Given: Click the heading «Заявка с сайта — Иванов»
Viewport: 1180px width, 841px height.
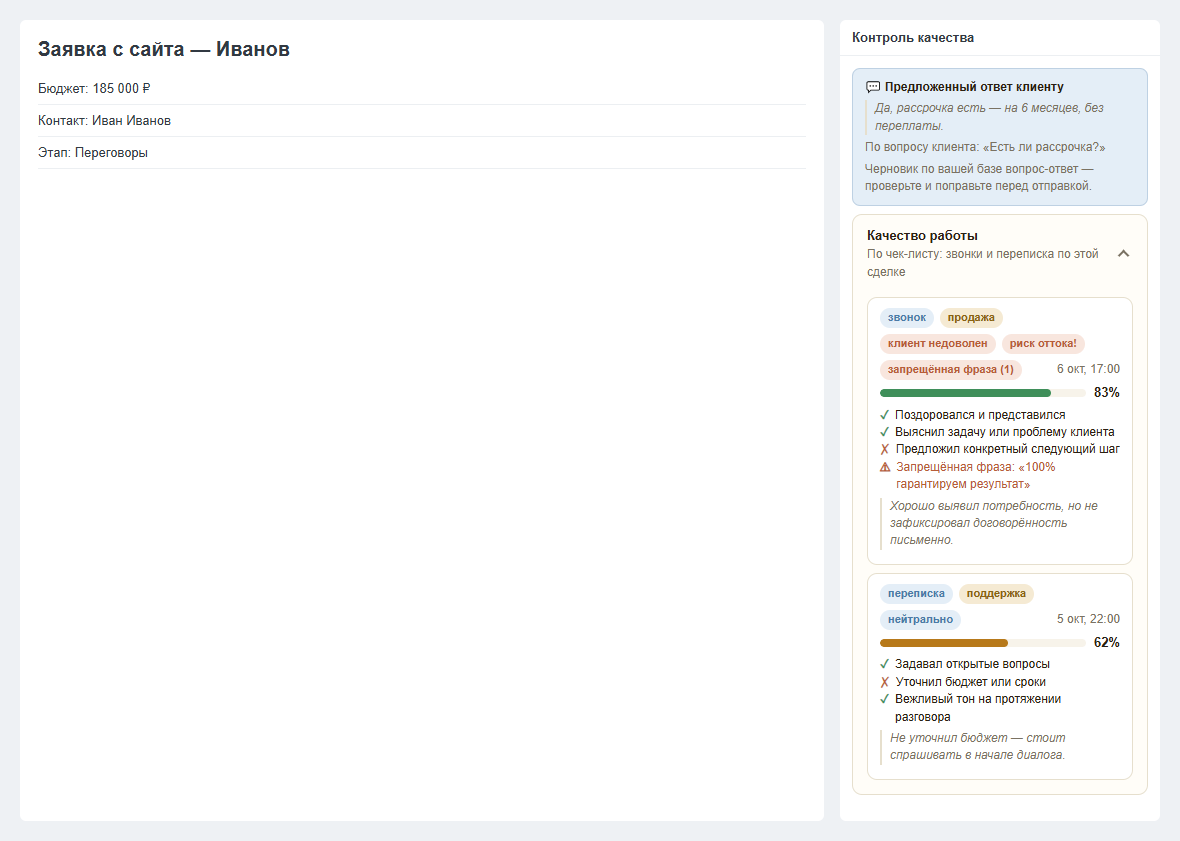Looking at the screenshot, I should point(164,50).
